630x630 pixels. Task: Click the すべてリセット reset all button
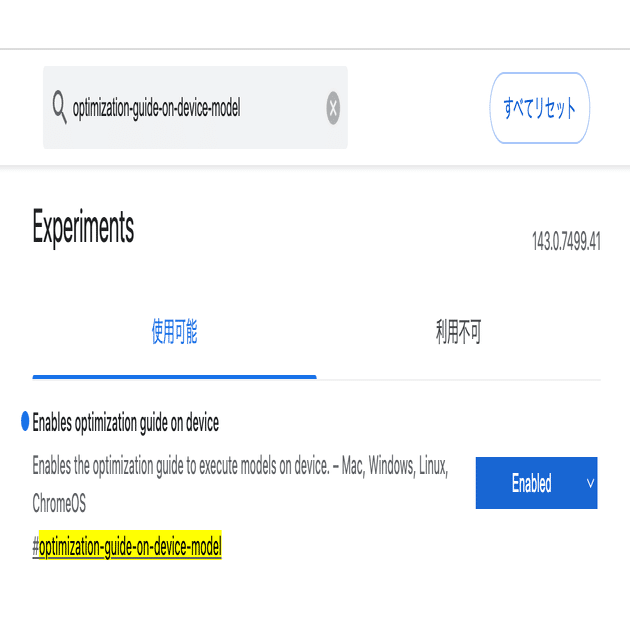pos(540,108)
